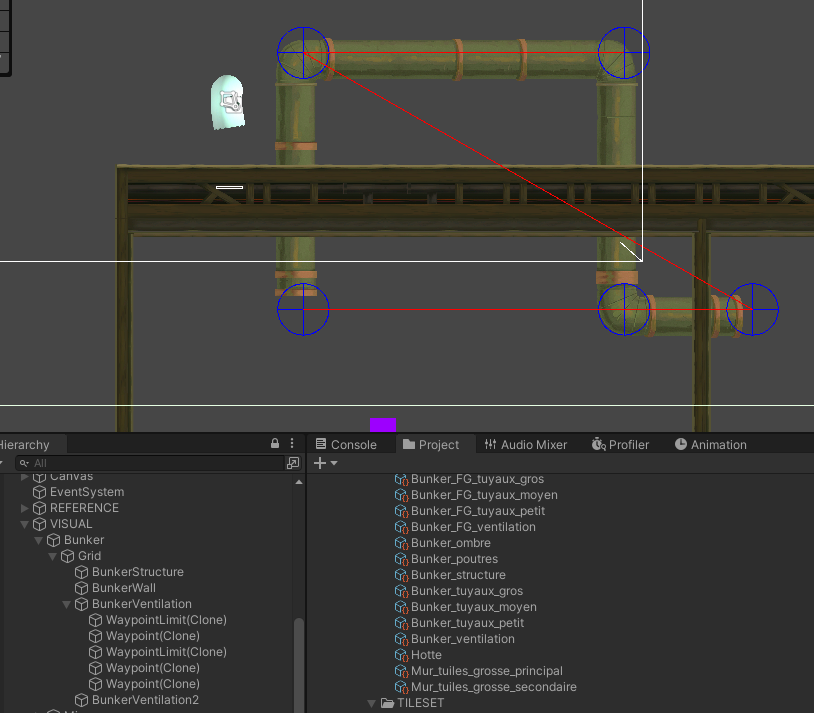Open the Hierarchy options kebab menu
The height and width of the screenshot is (713, 814).
(291, 443)
